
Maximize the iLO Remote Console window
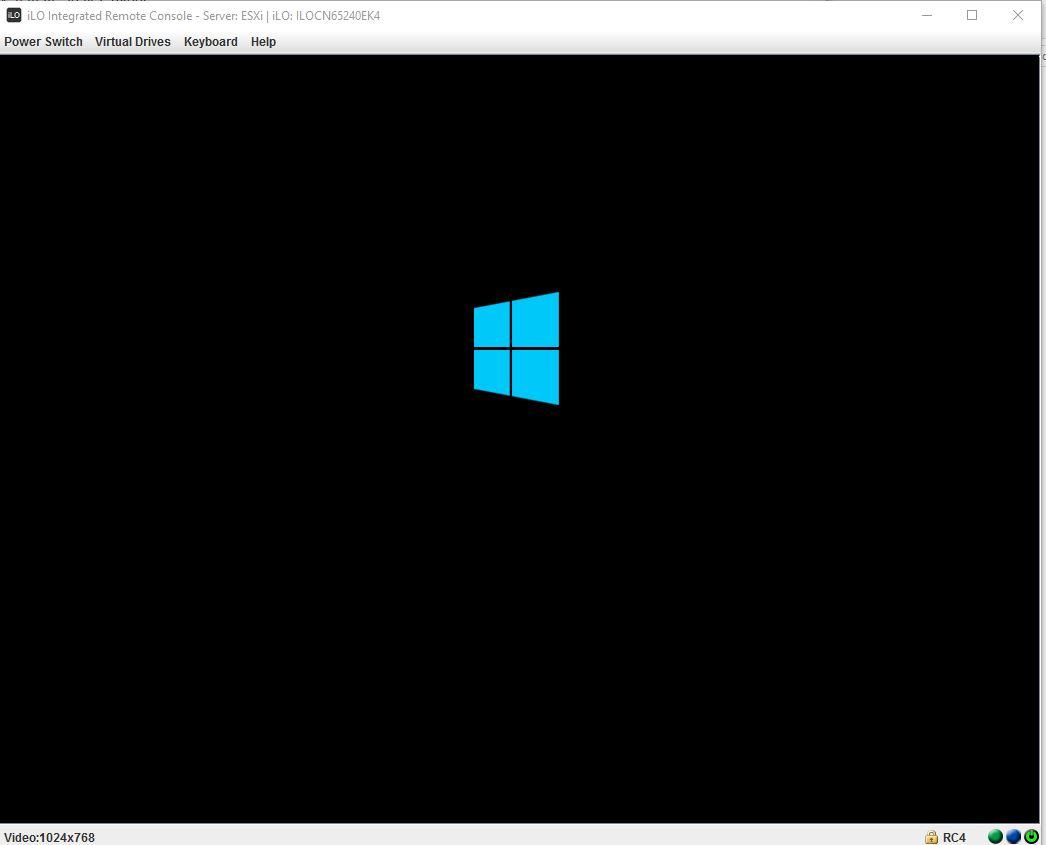972,15
